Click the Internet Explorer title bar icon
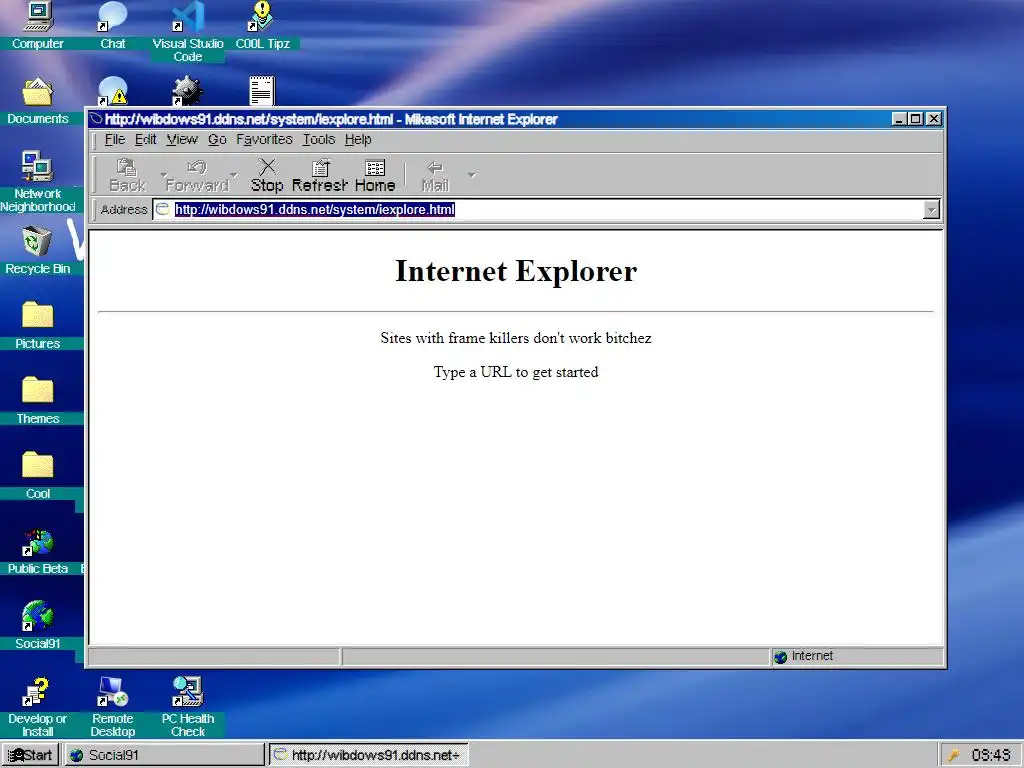Viewport: 1024px width, 768px height. click(x=96, y=119)
